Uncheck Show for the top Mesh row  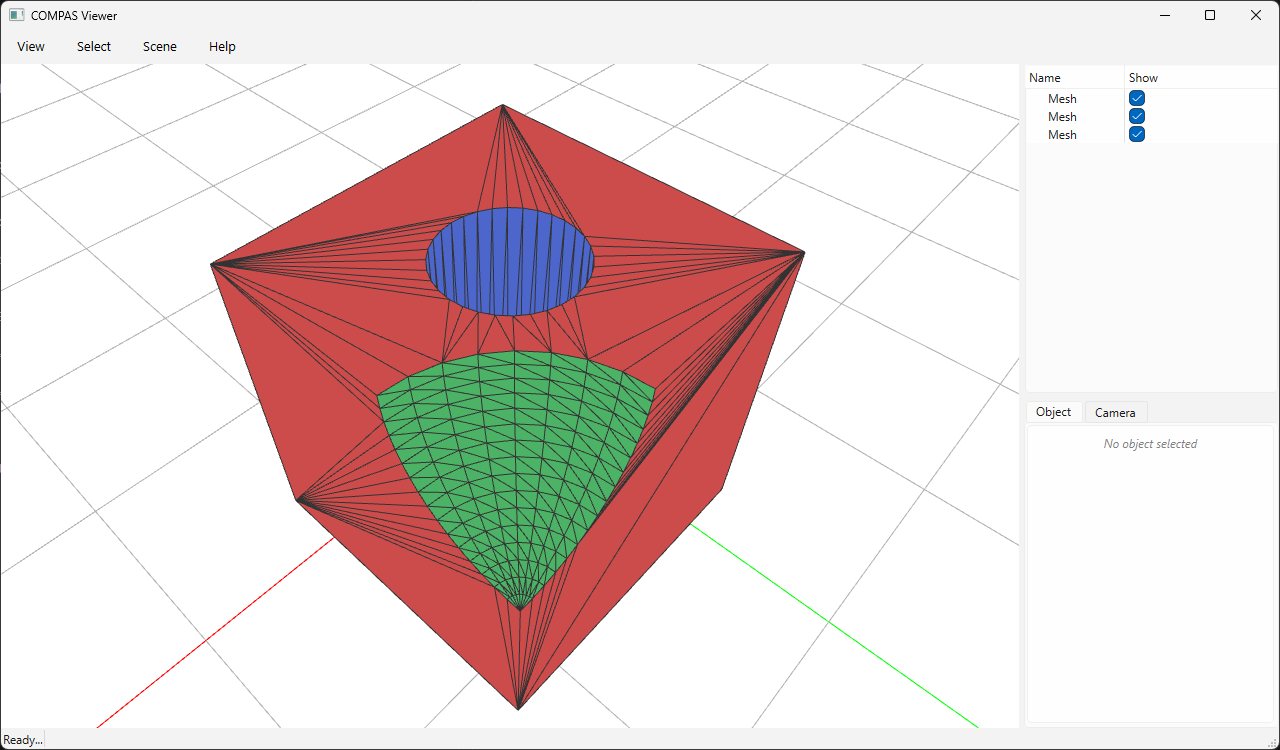coord(1137,98)
